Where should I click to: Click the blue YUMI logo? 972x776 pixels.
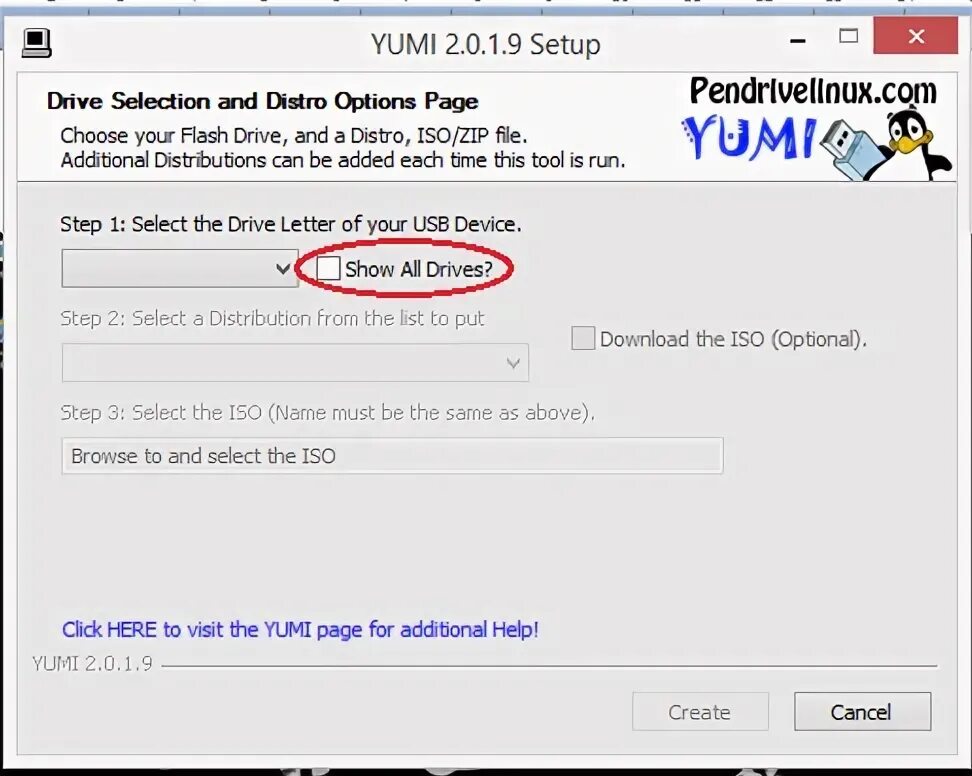pyautogui.click(x=748, y=137)
